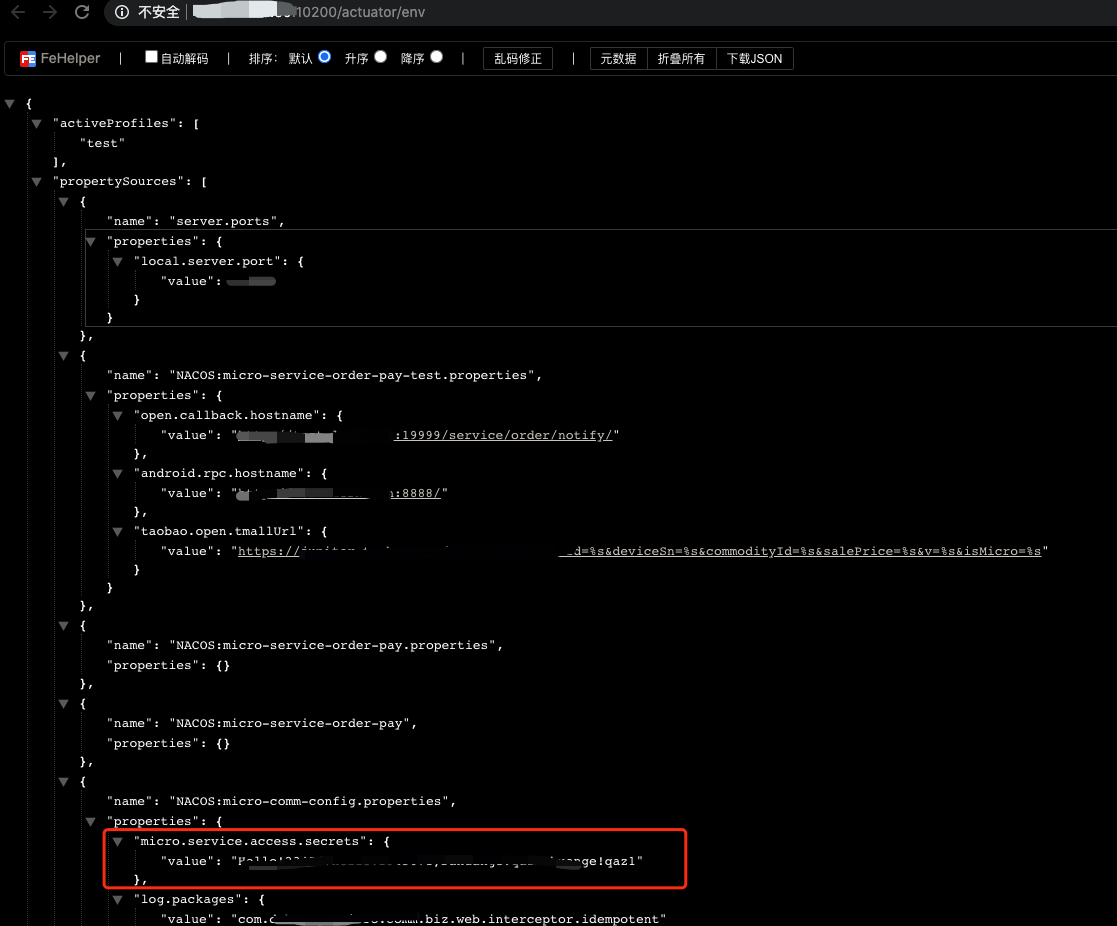Screen dimensions: 1117x926
Task: Open the :19999/service/order/notify/ link
Action: 503,435
